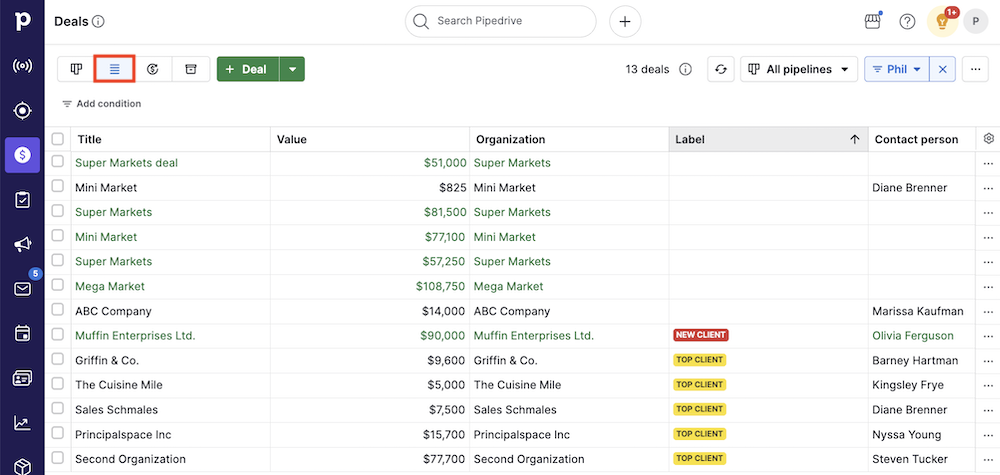Select the Griffin & Co. row checkbox
Viewport: 1000px width, 475px height.
pyautogui.click(x=58, y=360)
